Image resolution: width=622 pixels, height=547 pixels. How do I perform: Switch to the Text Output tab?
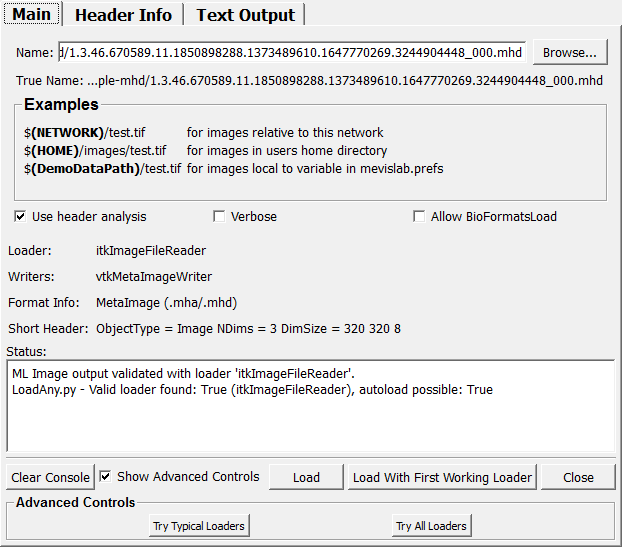(x=245, y=15)
